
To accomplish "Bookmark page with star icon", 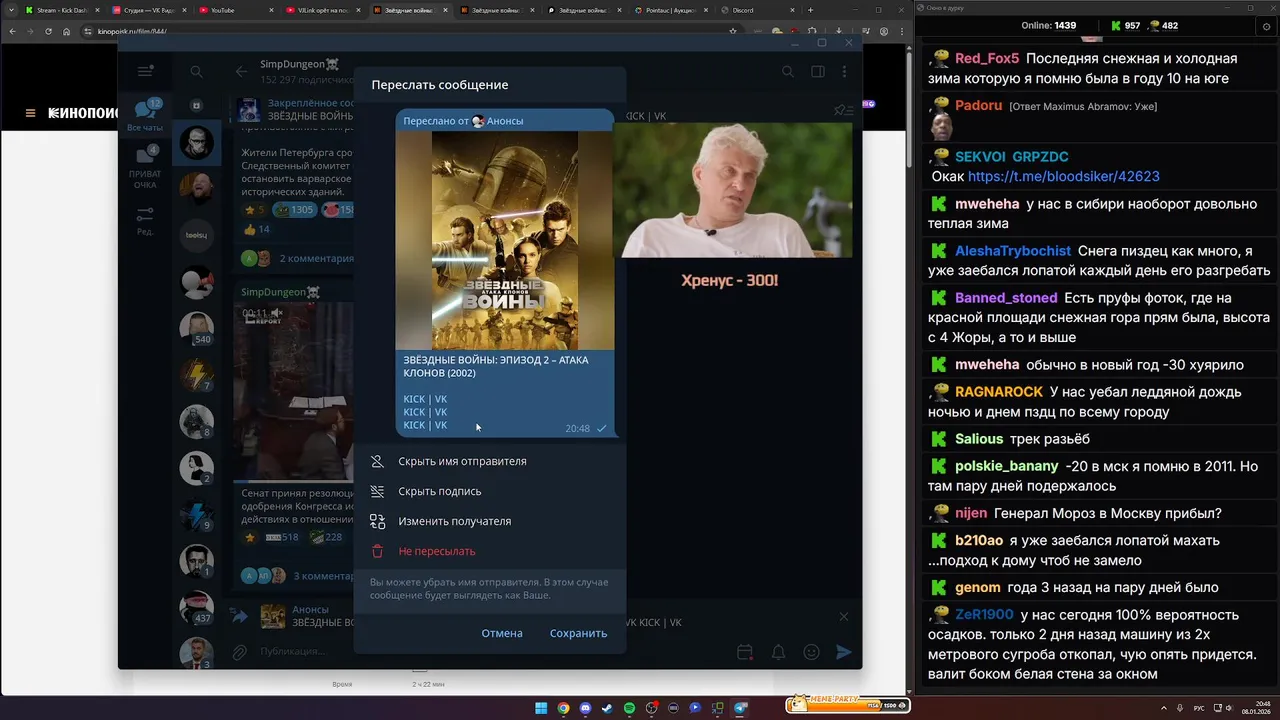I will (733, 31).
